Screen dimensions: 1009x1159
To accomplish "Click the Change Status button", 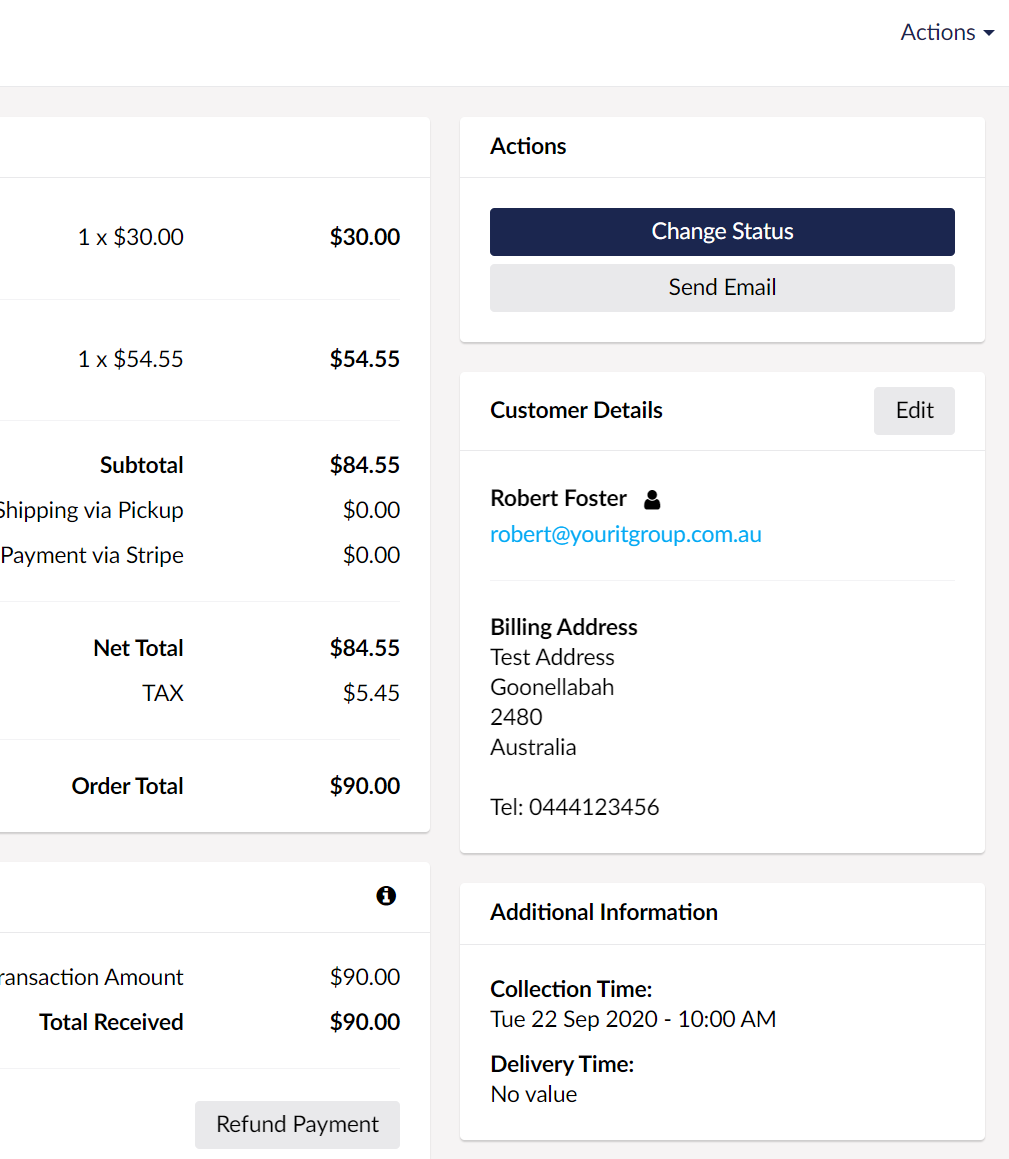I will pyautogui.click(x=722, y=232).
